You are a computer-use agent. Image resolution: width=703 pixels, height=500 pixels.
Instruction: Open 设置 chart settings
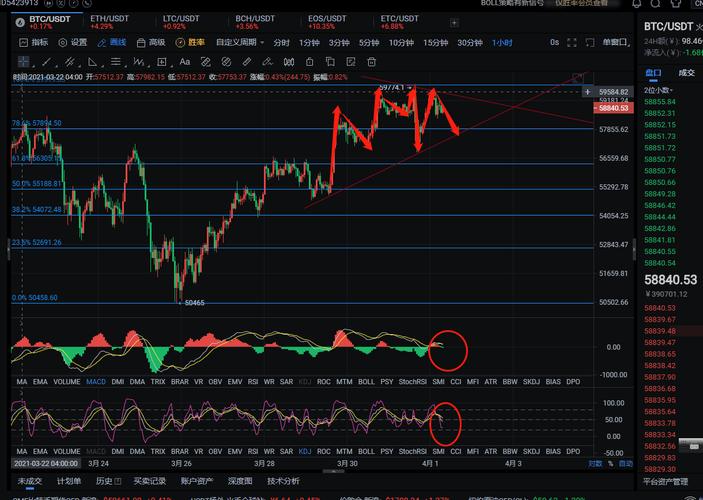(x=72, y=43)
